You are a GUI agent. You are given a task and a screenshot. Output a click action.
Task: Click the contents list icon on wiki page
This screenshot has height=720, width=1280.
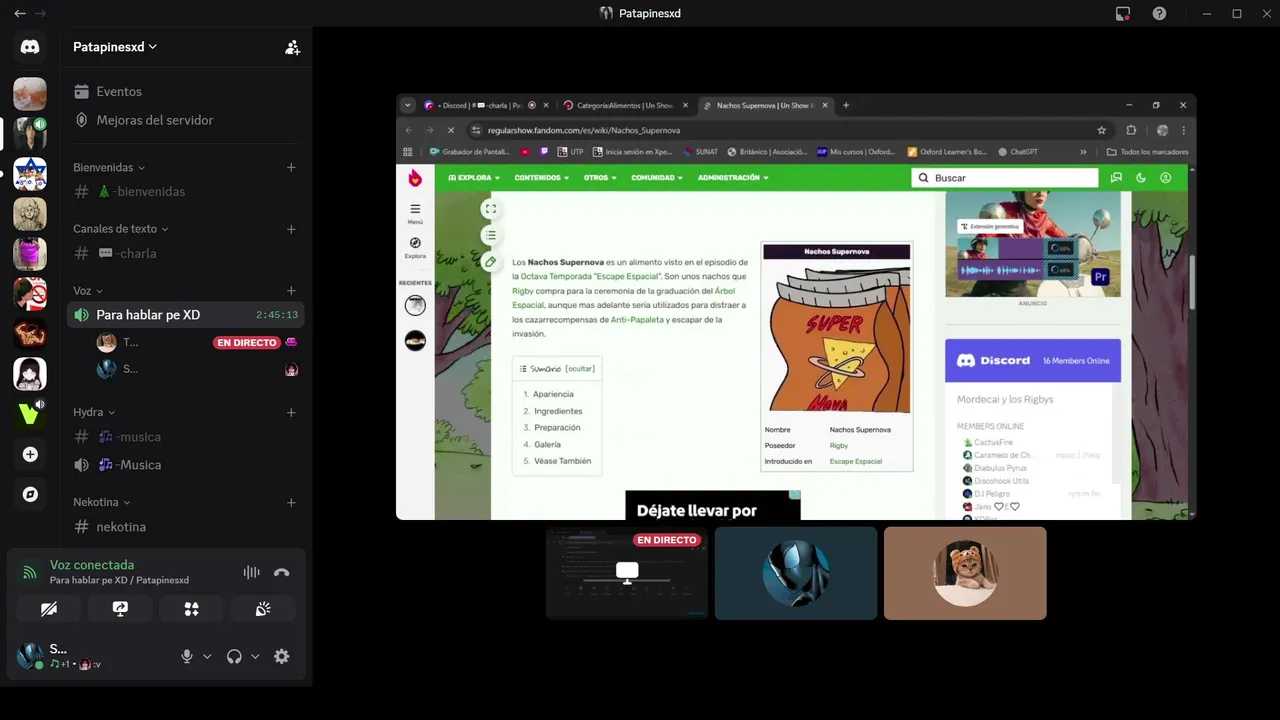(x=490, y=236)
